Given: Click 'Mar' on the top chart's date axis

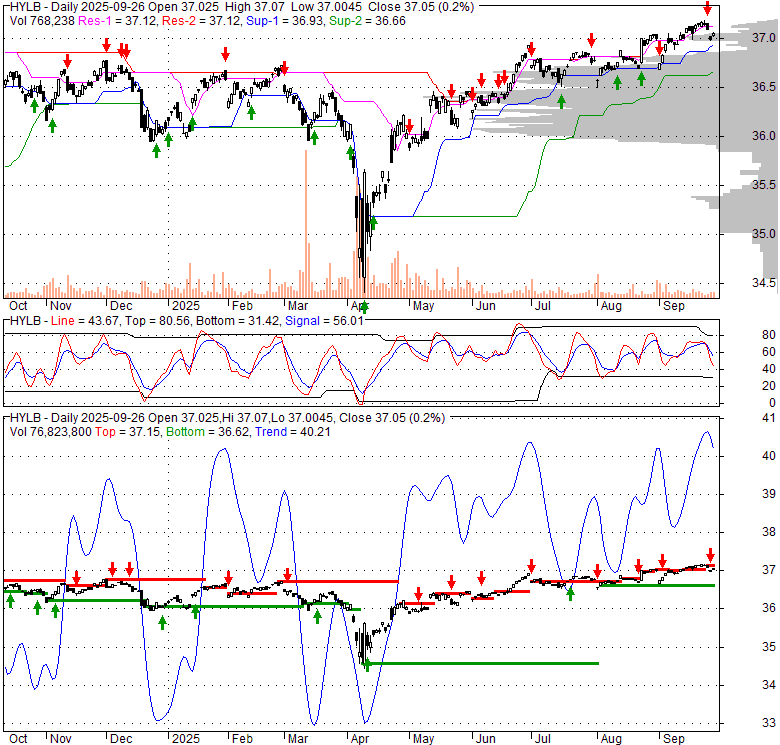Looking at the screenshot, I should point(298,306).
